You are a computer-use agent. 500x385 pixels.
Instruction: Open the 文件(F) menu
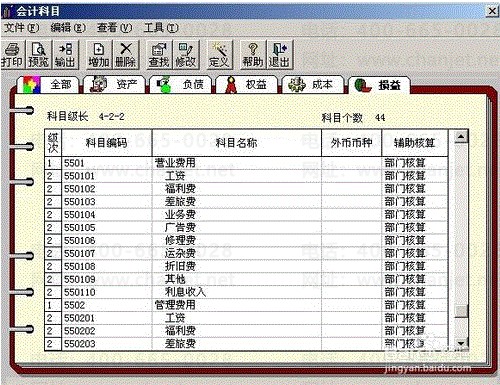21,28
